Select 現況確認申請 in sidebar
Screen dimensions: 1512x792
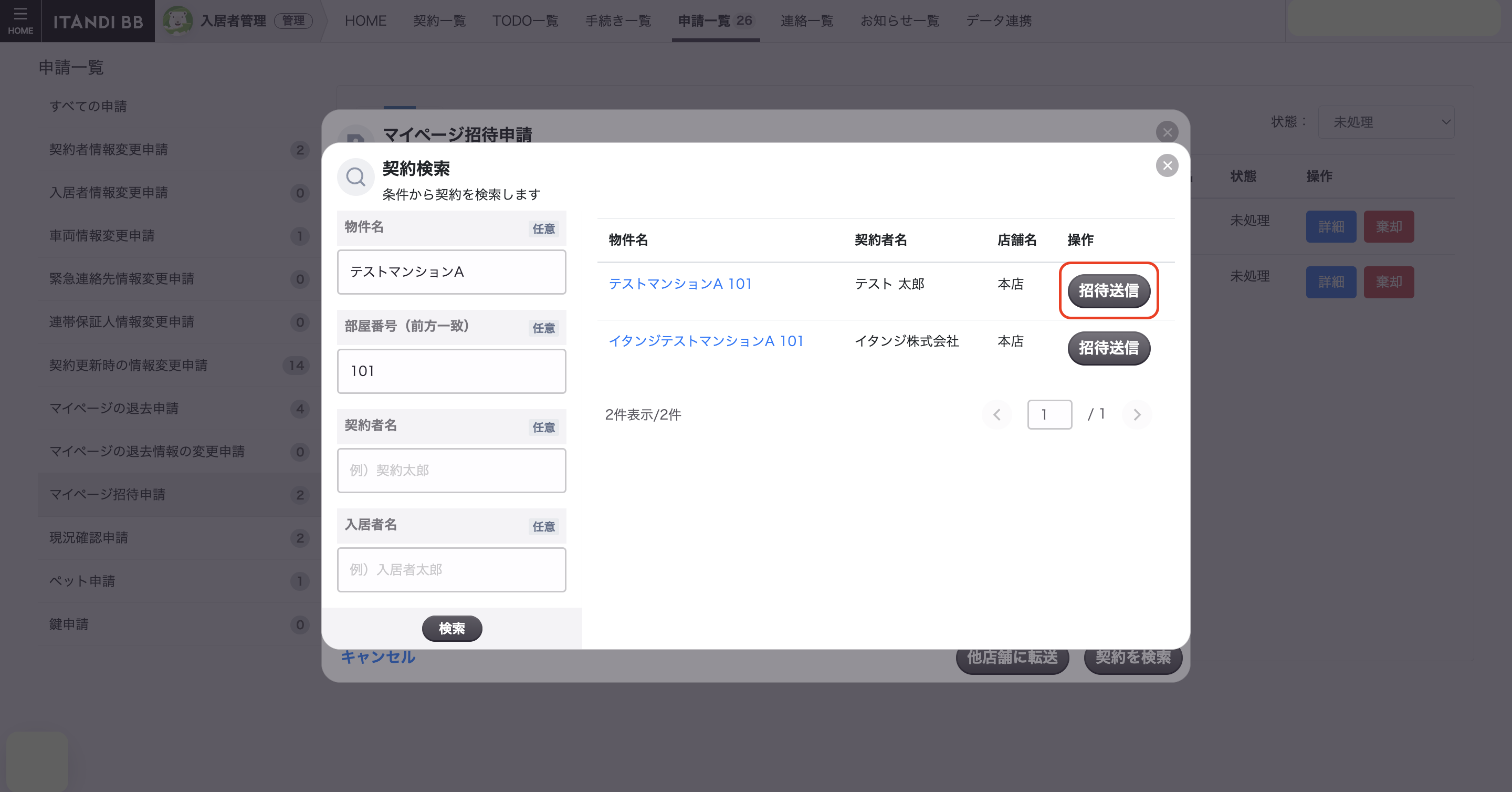tap(179, 538)
